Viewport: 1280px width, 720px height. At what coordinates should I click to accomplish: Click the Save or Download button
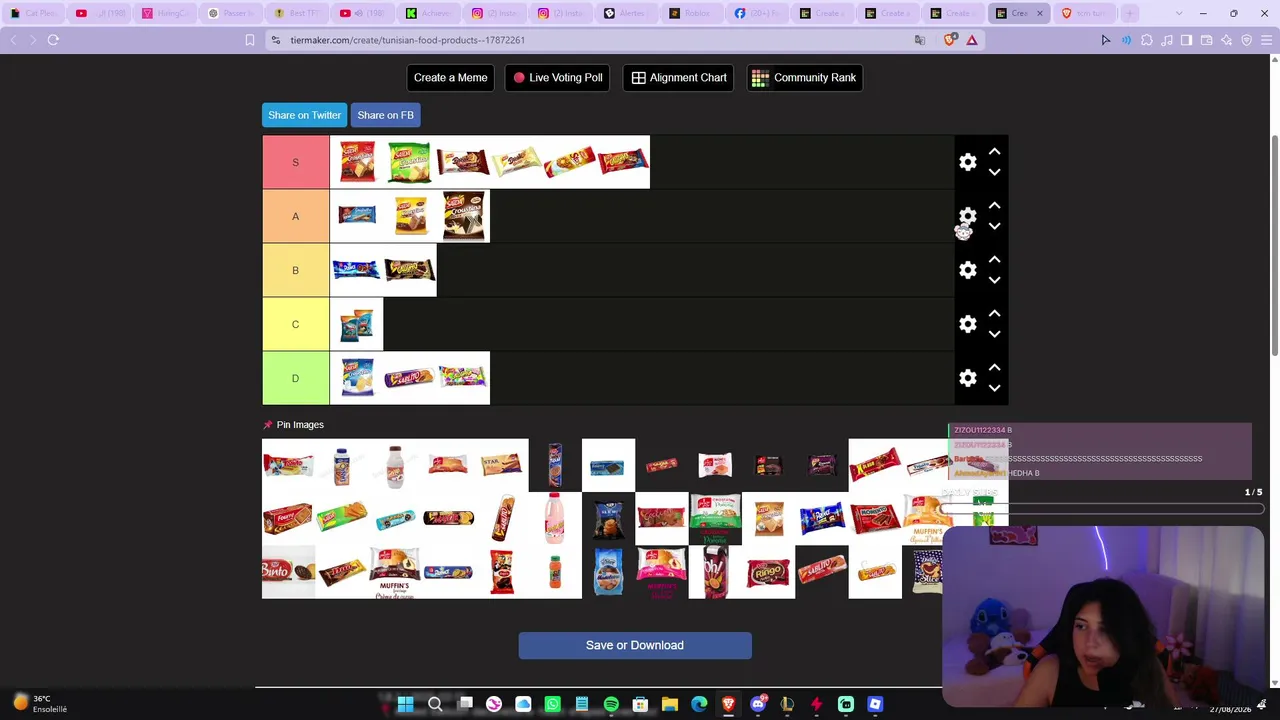click(x=635, y=645)
